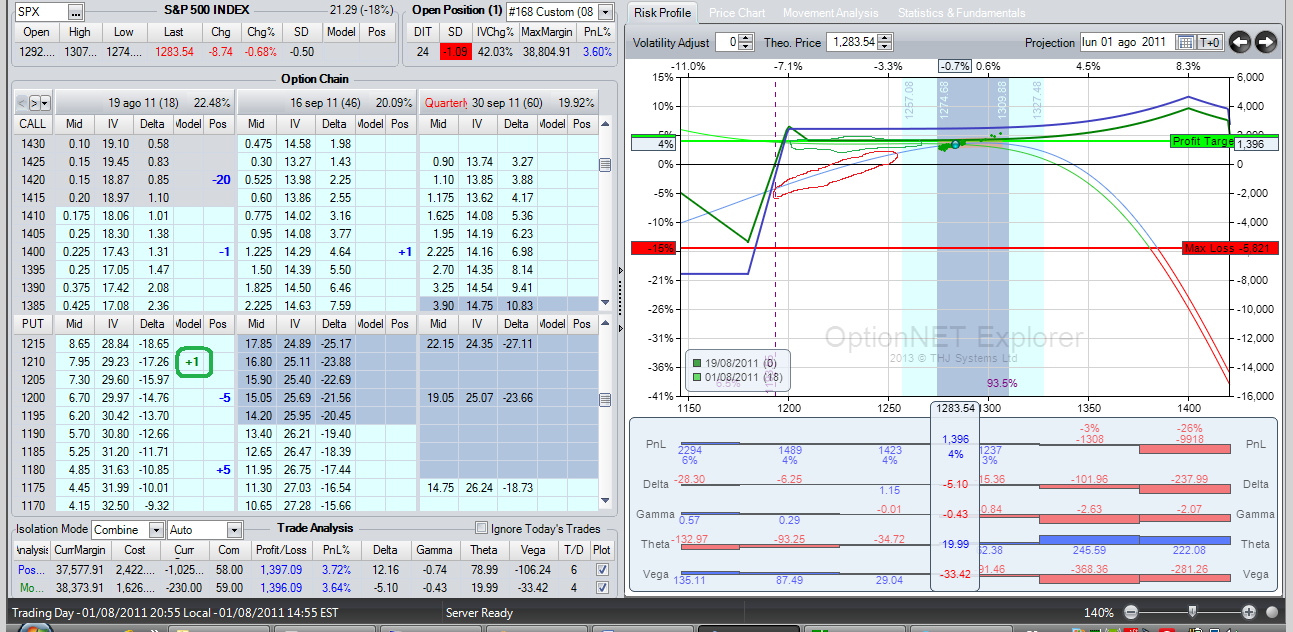Click the zoom slider handle in status bar
Screen dimensions: 1293x632
tap(1192, 611)
